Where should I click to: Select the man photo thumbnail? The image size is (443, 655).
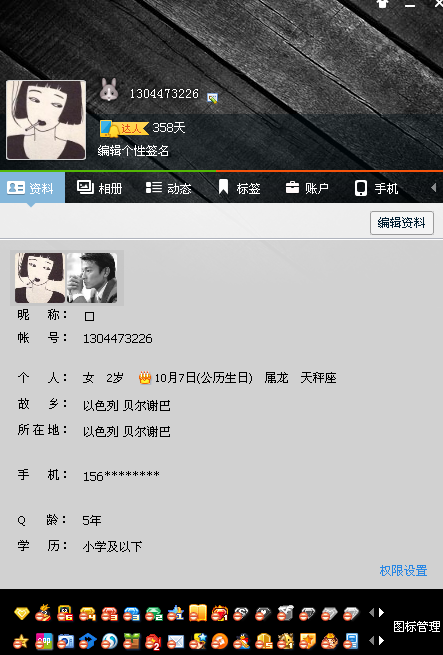tap(92, 278)
